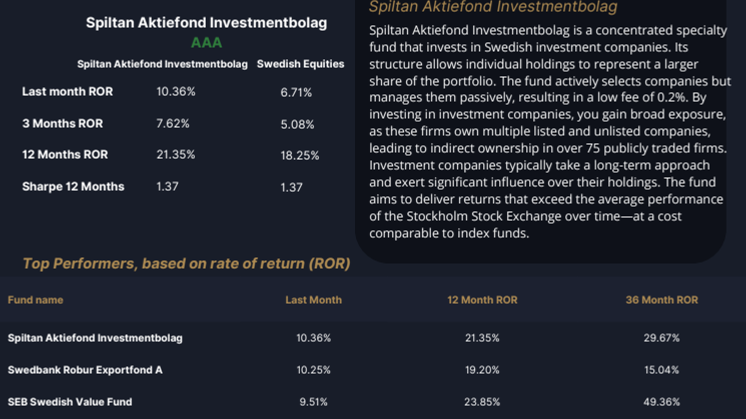Open Swedbank Robur Exportfond A fund row
The width and height of the screenshot is (746, 419).
click(85, 370)
